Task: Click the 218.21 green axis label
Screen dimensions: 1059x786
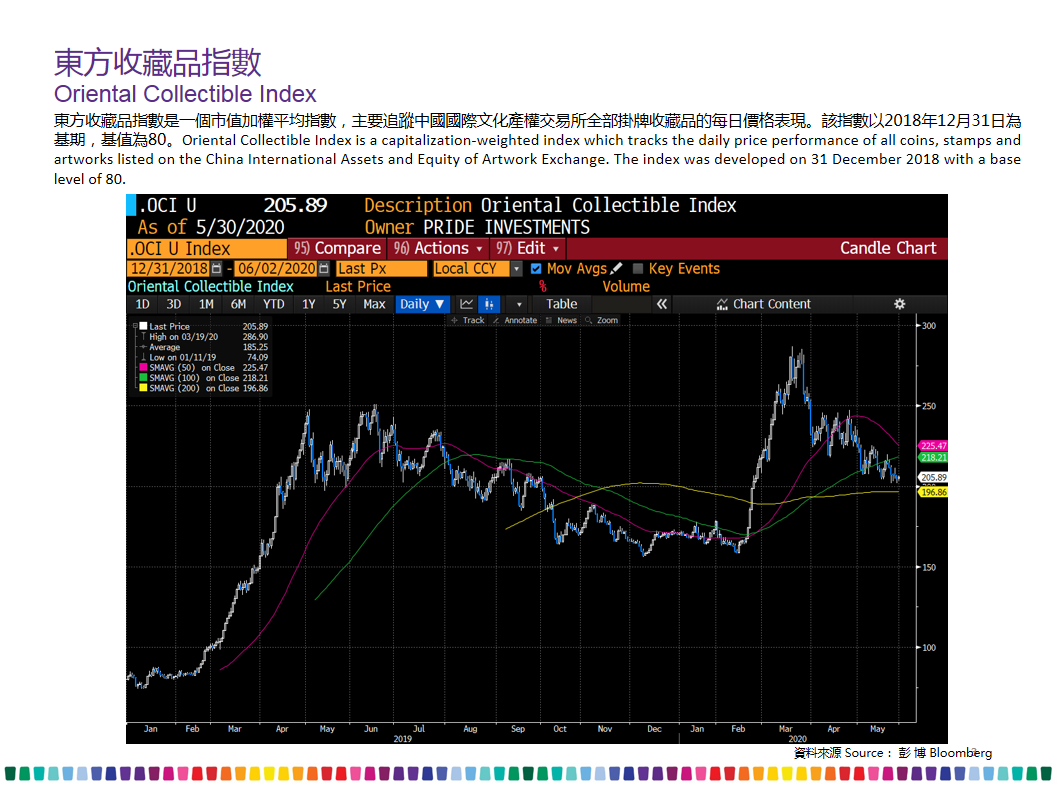Action: 933,457
